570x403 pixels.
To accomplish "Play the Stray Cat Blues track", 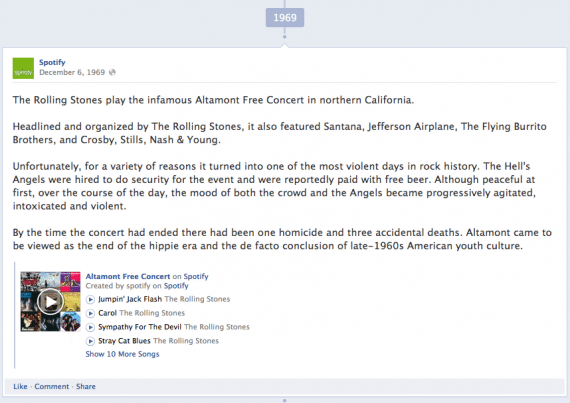I will [90, 341].
